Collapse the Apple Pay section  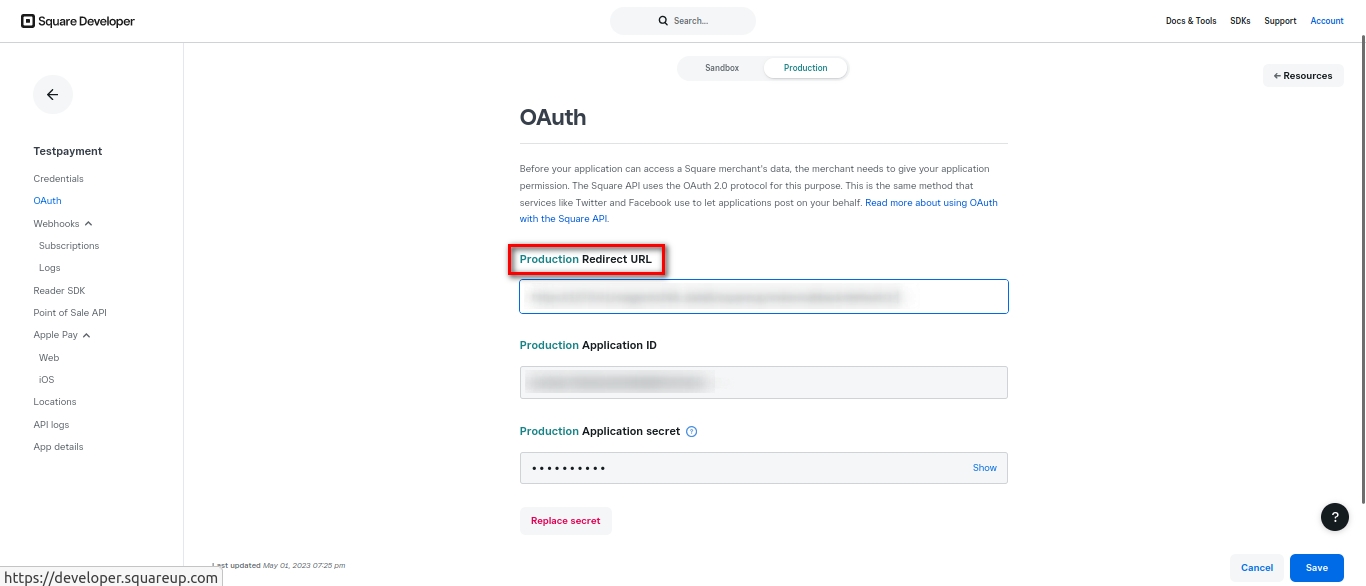87,335
